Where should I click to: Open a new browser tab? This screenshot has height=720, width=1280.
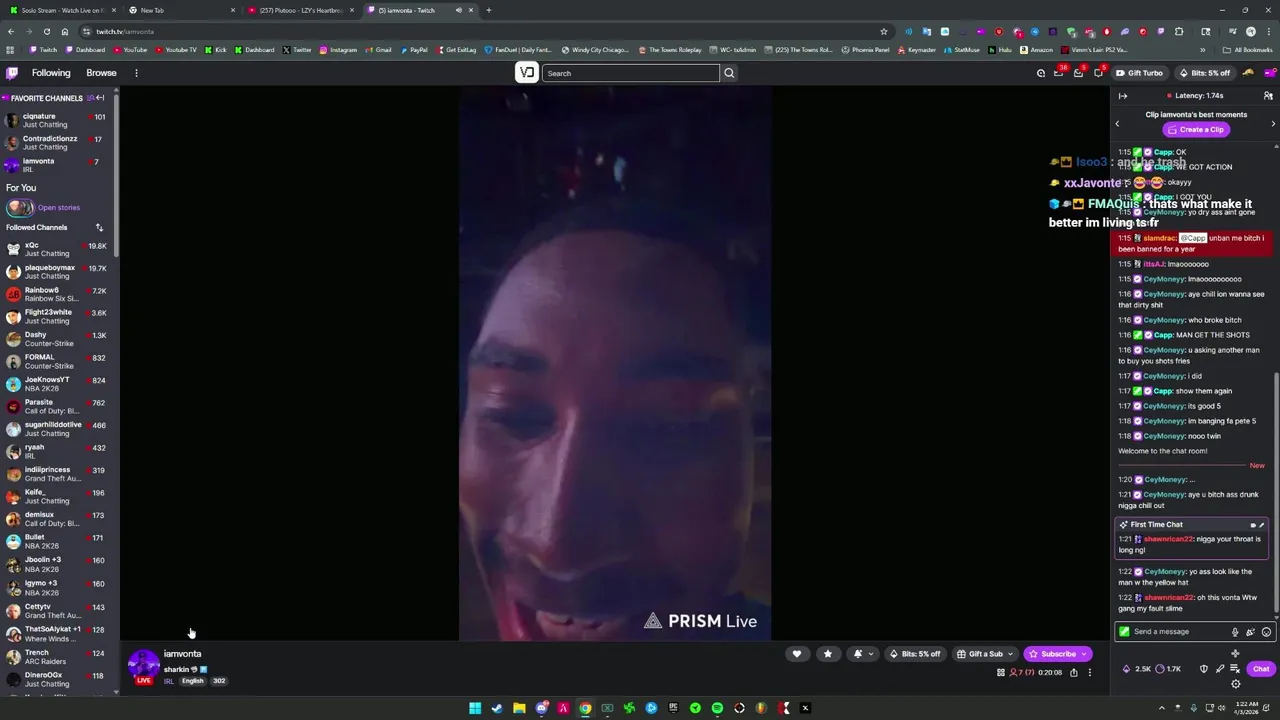[488, 10]
